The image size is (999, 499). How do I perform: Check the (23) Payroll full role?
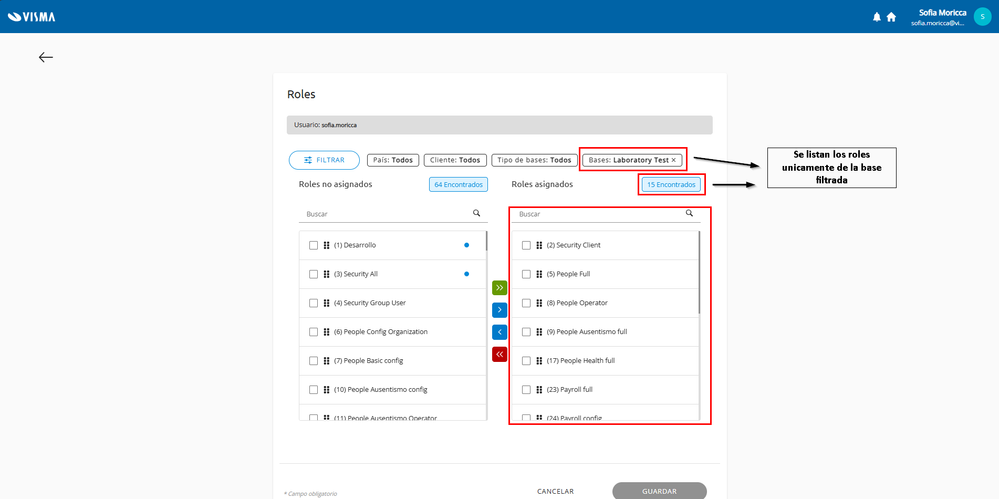point(526,389)
